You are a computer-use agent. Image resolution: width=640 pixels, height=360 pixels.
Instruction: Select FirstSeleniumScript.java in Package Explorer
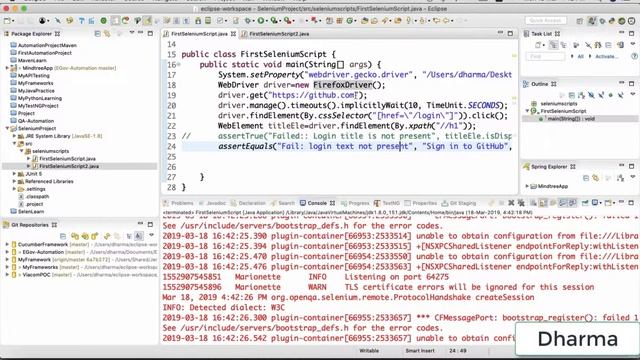click(67, 158)
